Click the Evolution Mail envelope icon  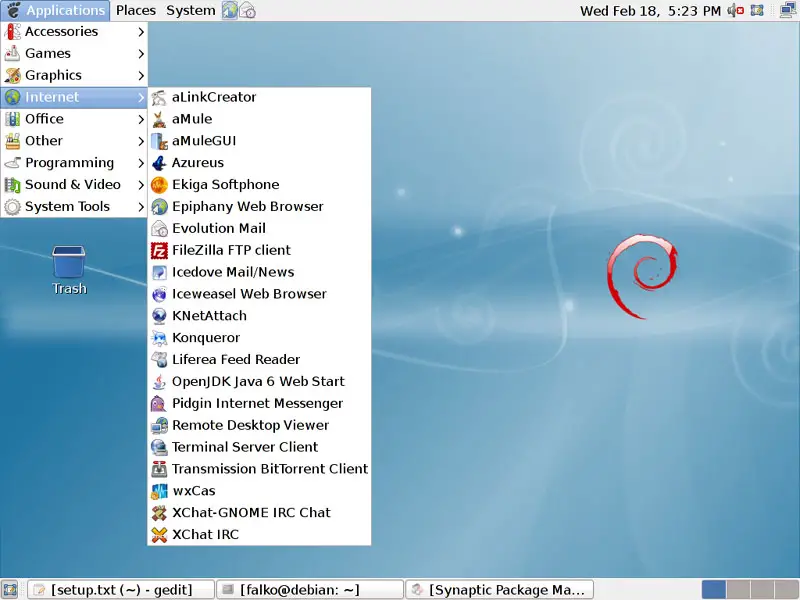[x=159, y=229]
